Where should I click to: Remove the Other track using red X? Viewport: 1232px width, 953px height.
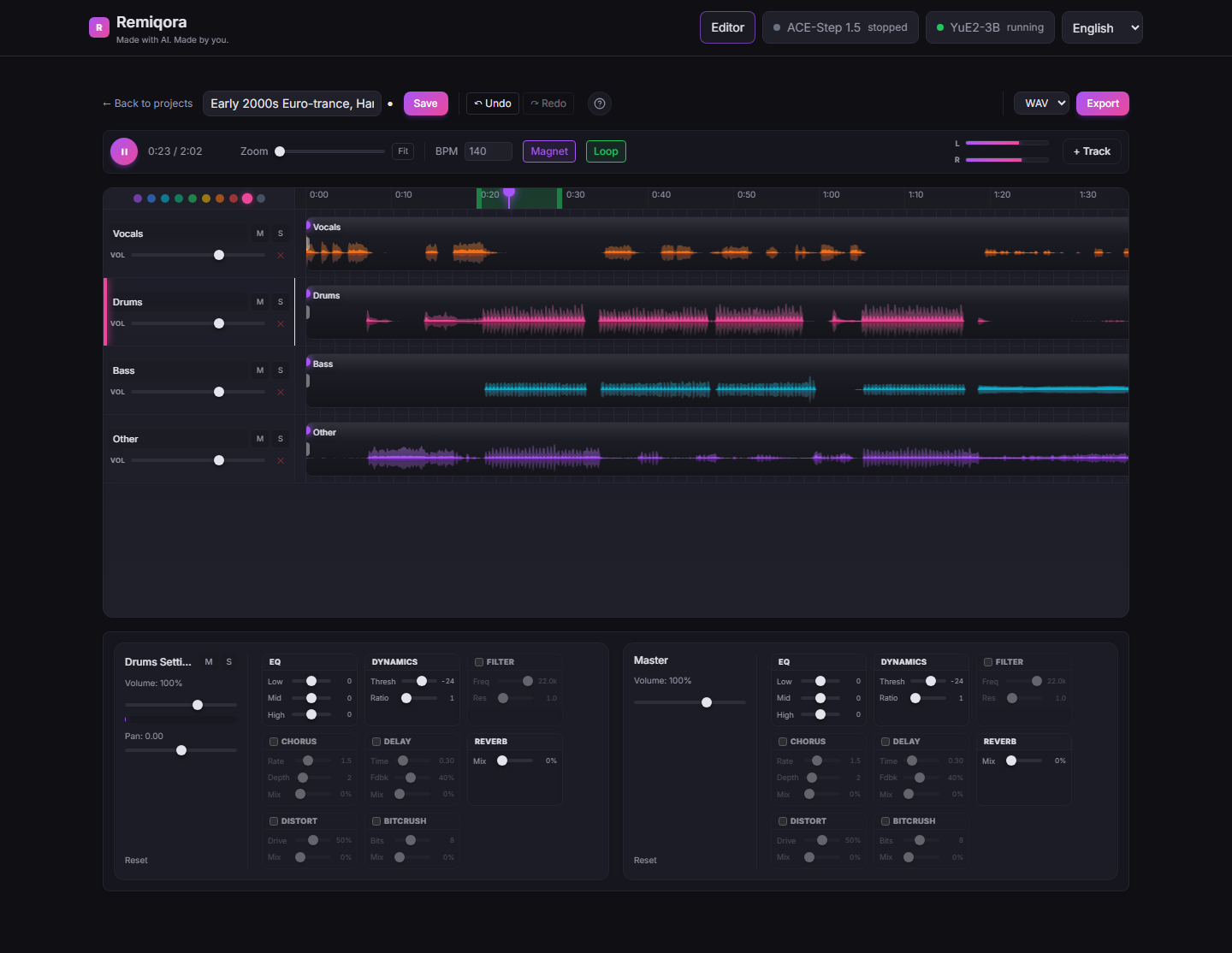pyautogui.click(x=281, y=460)
